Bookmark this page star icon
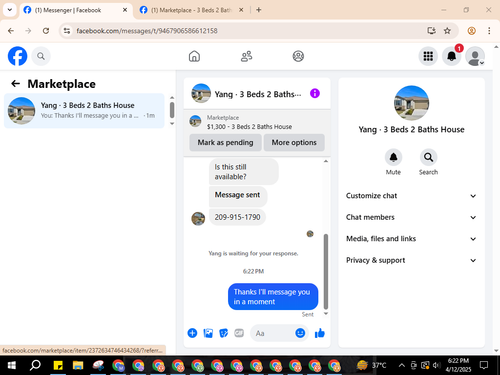 coord(447,31)
